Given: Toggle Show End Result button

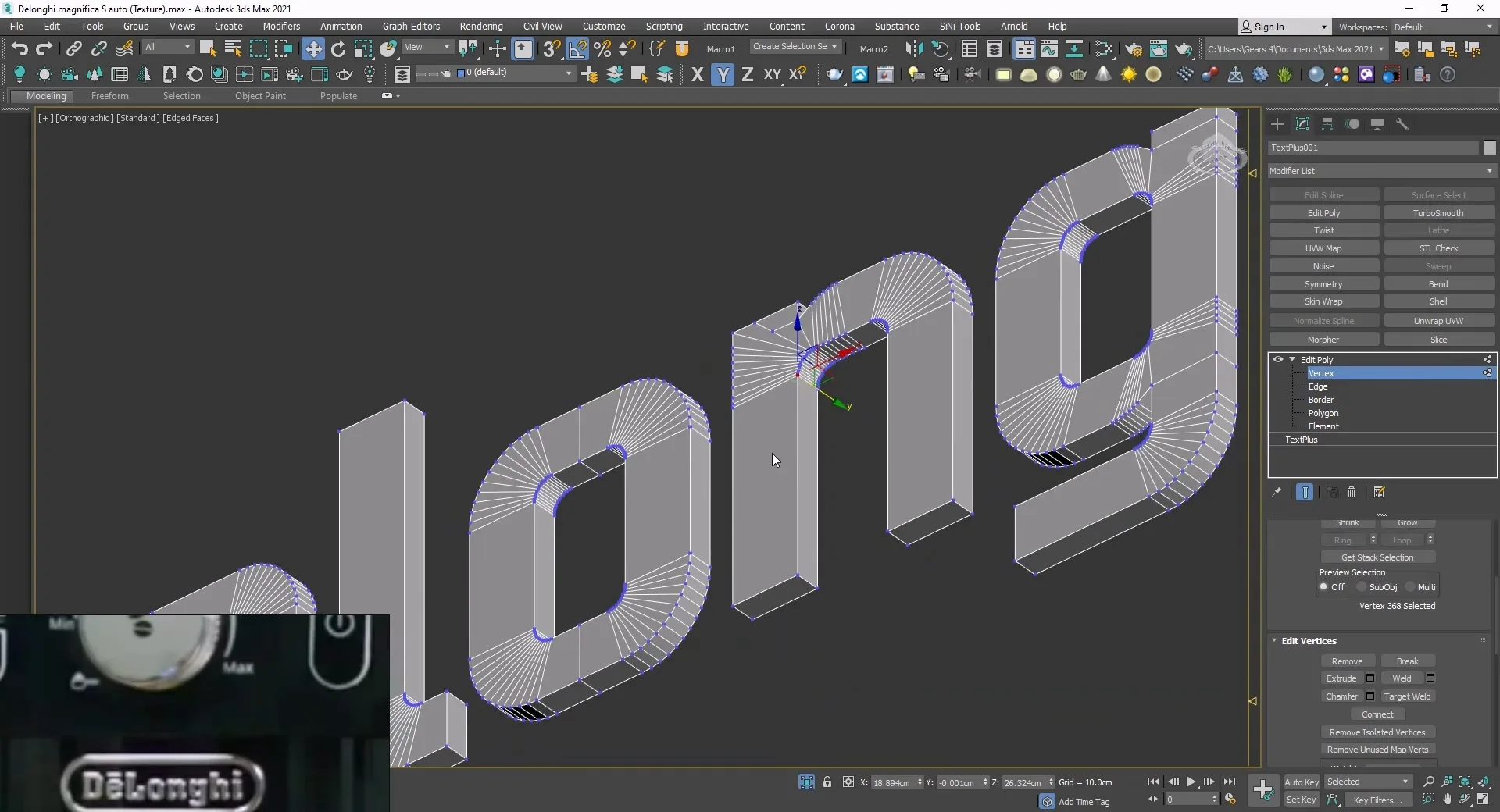Looking at the screenshot, I should pos(1305,492).
